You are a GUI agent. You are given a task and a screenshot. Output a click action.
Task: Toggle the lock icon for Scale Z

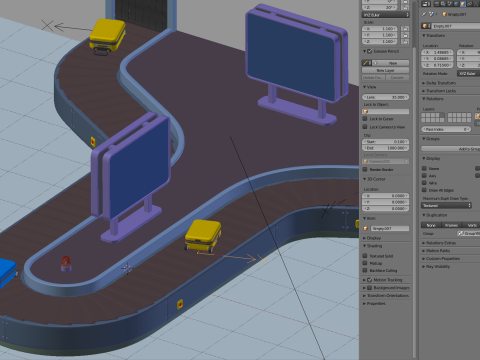[x=405, y=42]
